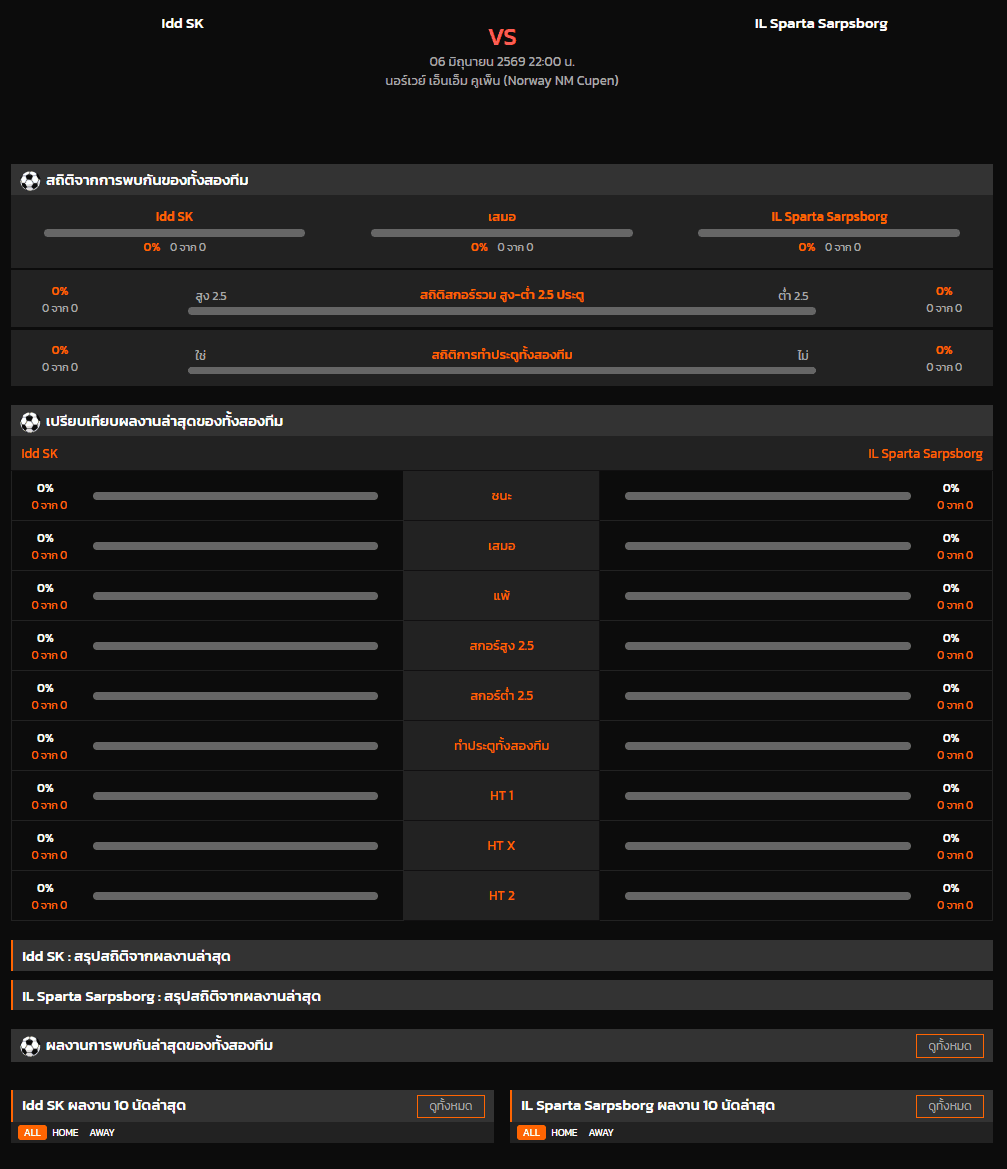Select ALL tab under IL Sparta Sarpsborg matches
The width and height of the screenshot is (1007, 1169).
click(531, 1132)
